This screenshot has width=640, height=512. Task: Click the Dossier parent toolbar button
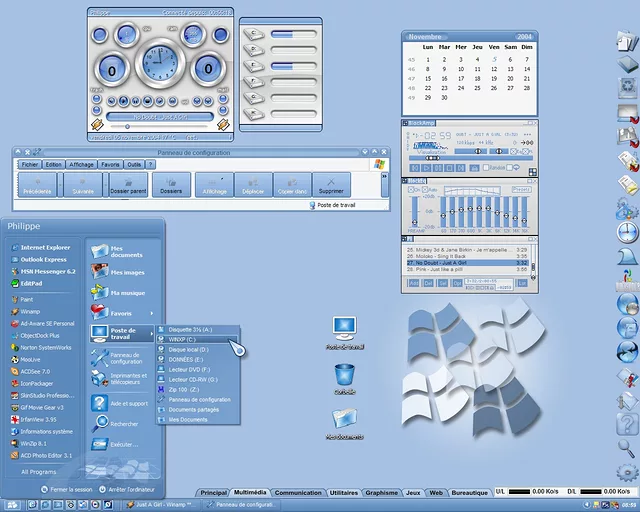click(128, 185)
